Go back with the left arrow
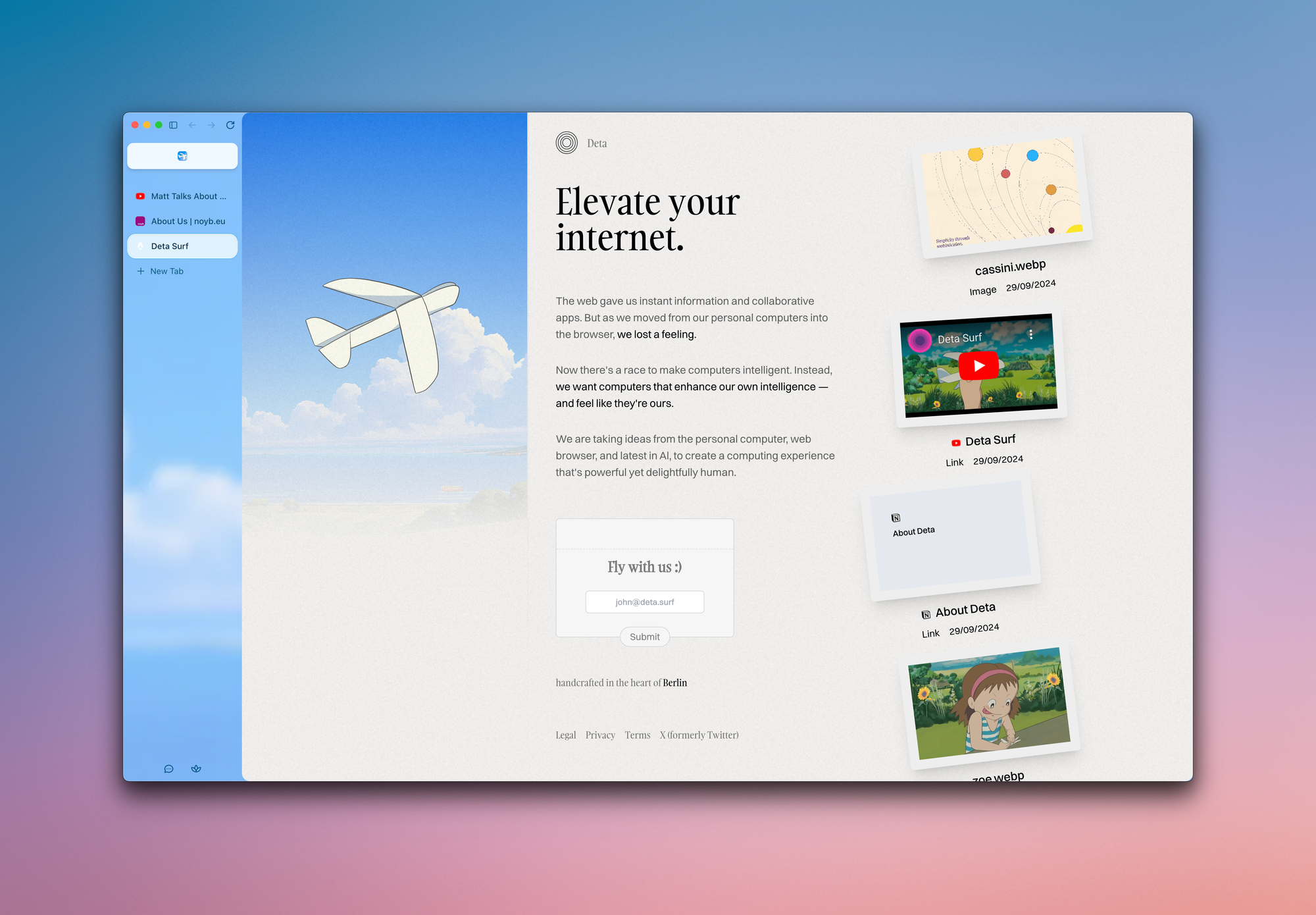This screenshot has width=1316, height=915. click(x=192, y=125)
